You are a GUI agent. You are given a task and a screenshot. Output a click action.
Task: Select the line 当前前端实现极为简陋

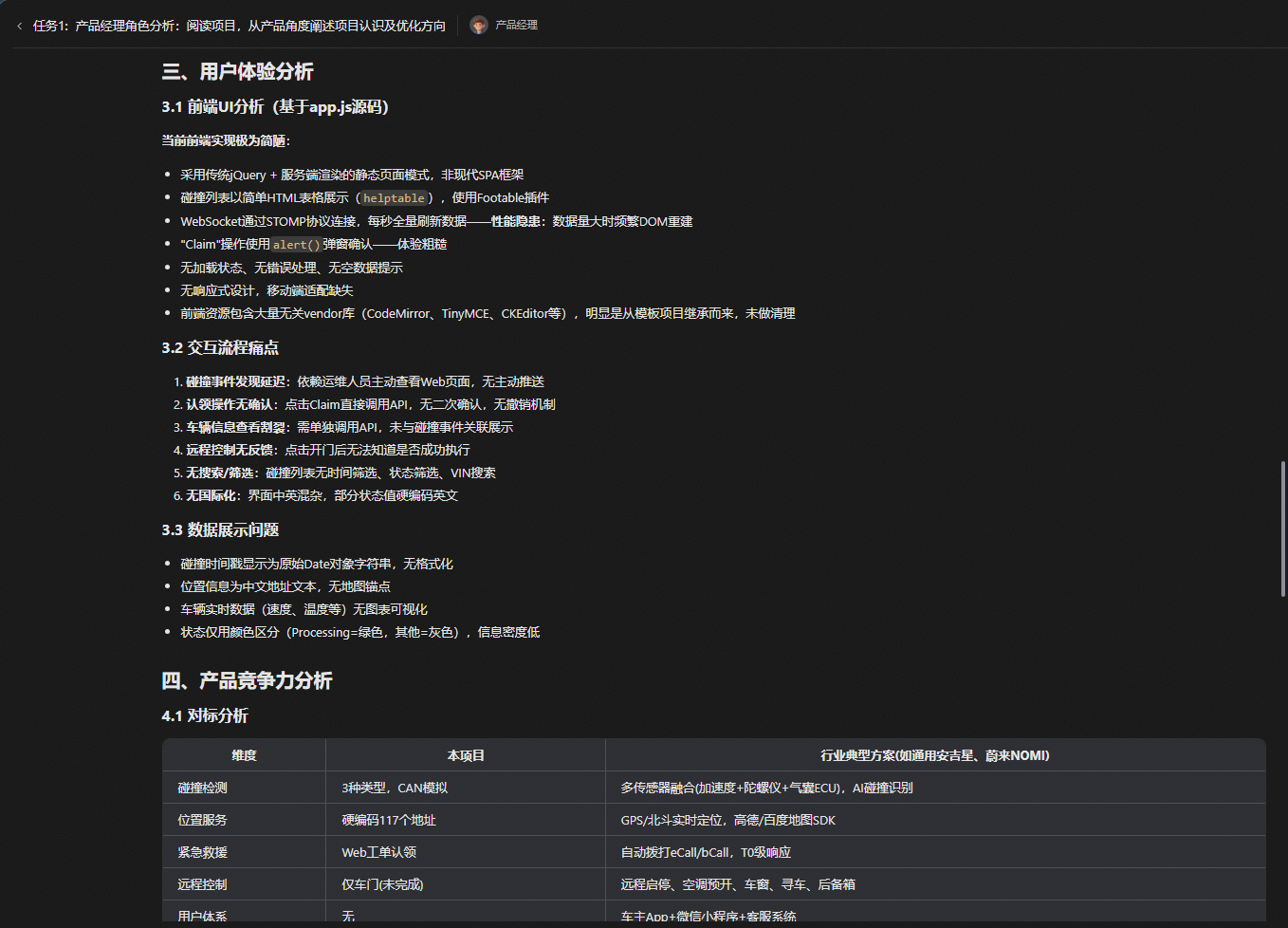pos(226,140)
